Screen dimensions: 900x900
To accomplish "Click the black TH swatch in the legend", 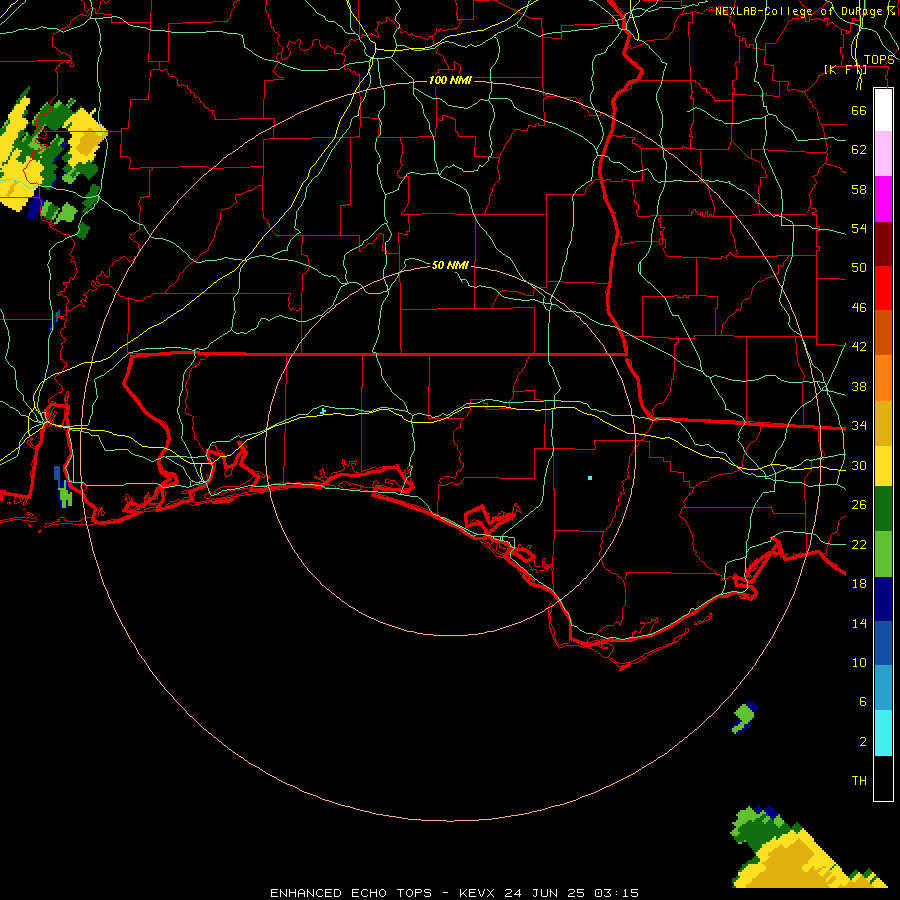I will pyautogui.click(x=883, y=778).
